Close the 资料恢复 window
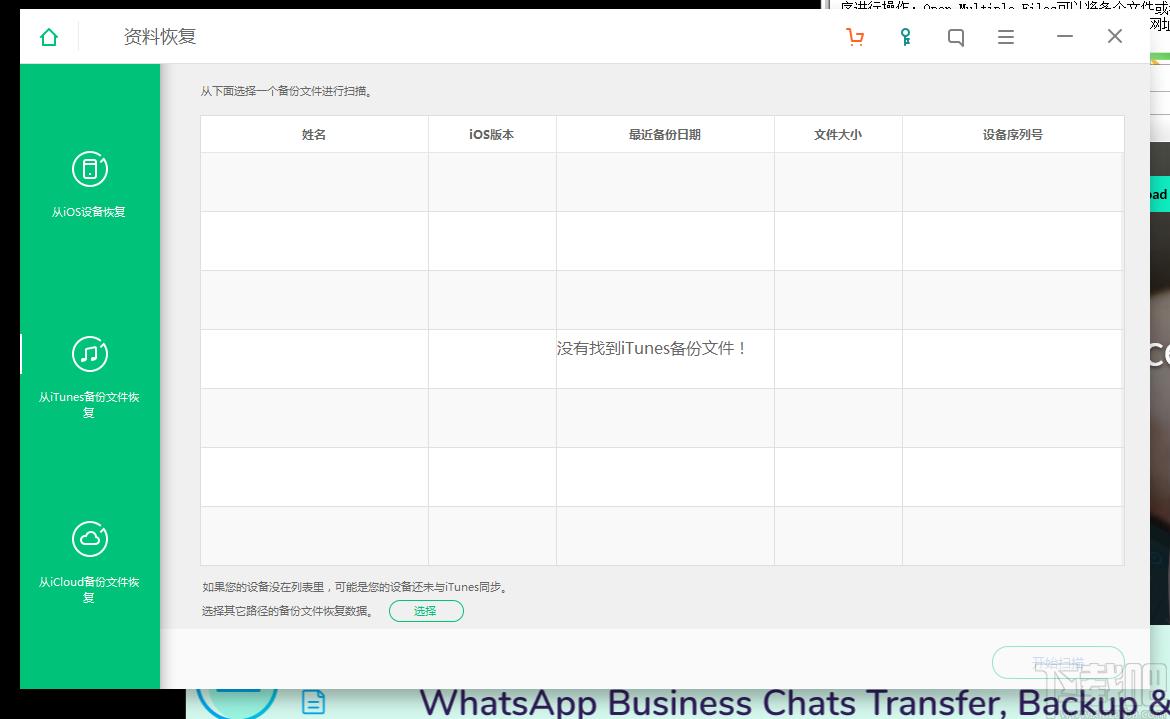Viewport: 1170px width, 719px height. (1115, 36)
